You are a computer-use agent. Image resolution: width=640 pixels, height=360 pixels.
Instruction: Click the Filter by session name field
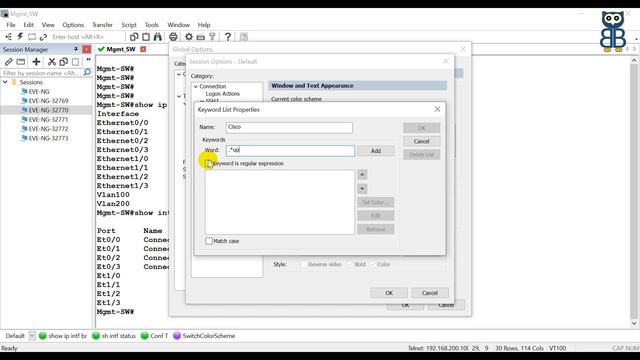pyautogui.click(x=42, y=73)
